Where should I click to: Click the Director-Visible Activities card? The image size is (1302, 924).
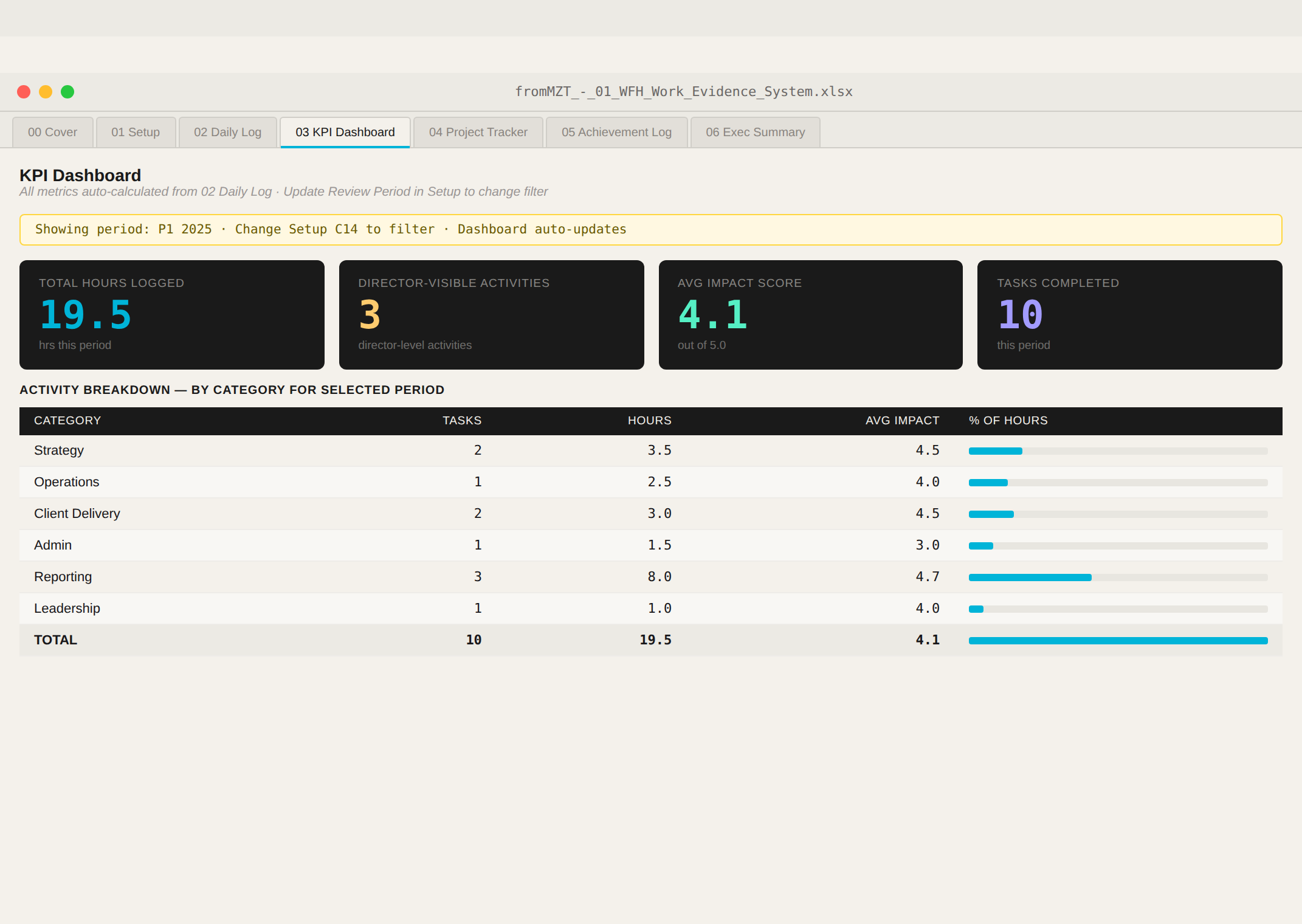(x=492, y=315)
